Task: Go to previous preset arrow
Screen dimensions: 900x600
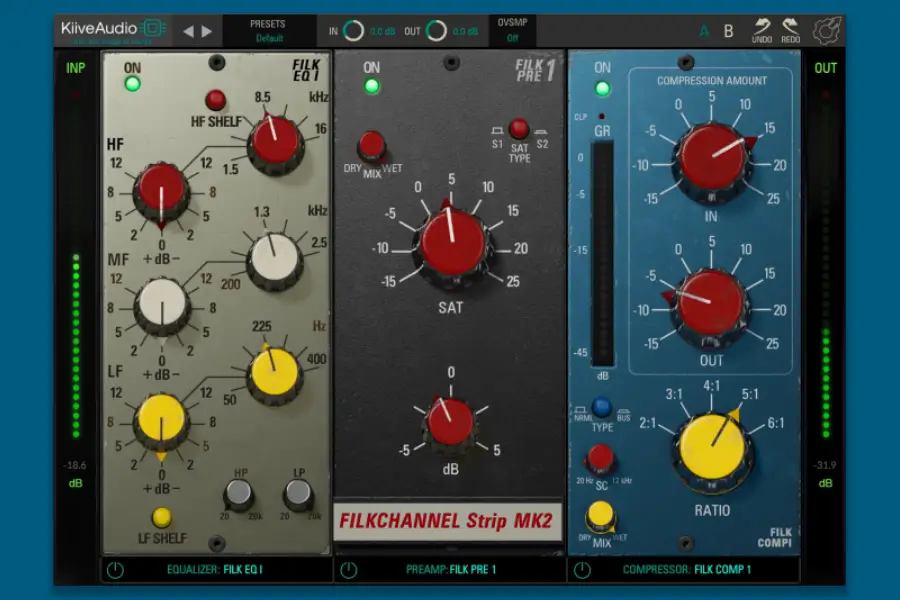Action: pyautogui.click(x=188, y=32)
